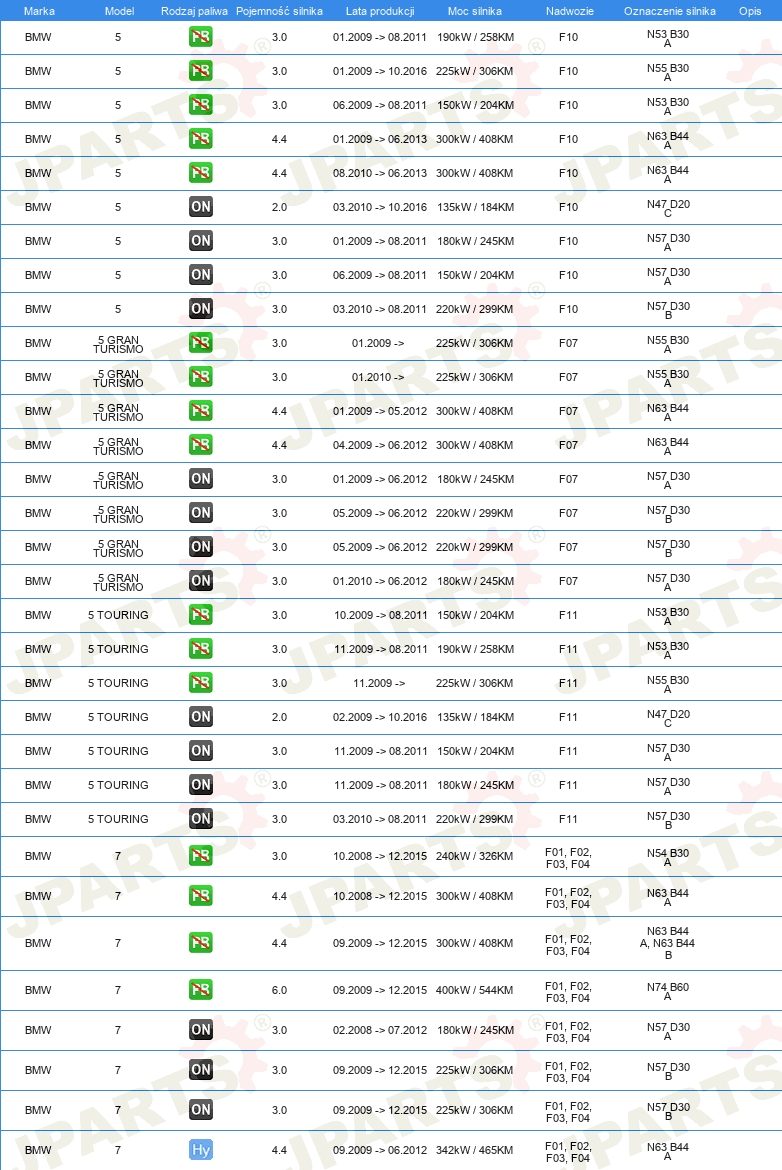This screenshot has width=782, height=1170.
Task: Click the Nadwozie column header
Action: tap(569, 11)
